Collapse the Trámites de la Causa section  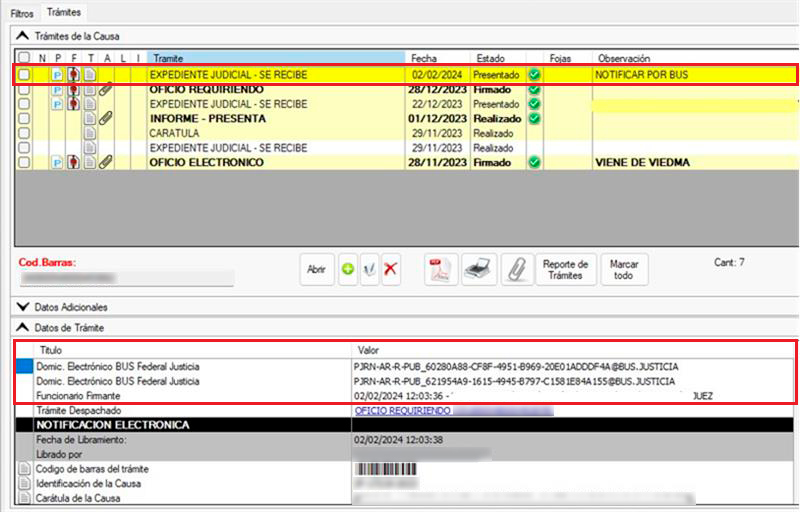(x=24, y=36)
